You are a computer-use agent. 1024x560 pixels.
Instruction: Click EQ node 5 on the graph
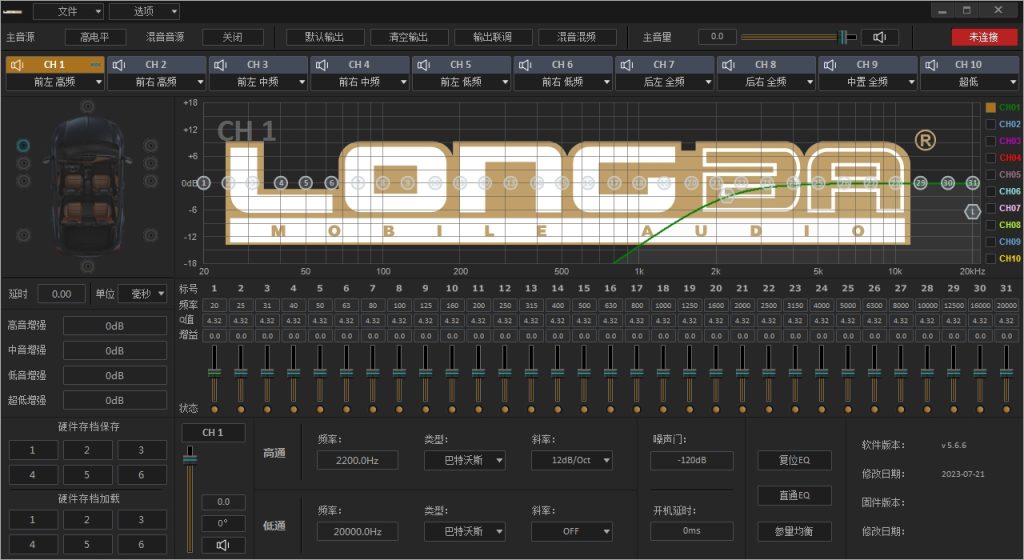(x=306, y=183)
